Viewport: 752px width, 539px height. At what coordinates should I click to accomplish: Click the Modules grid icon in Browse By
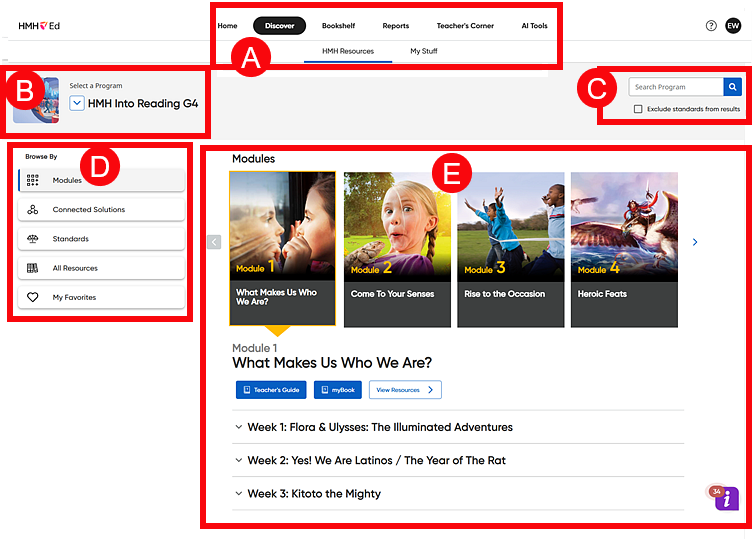33,180
